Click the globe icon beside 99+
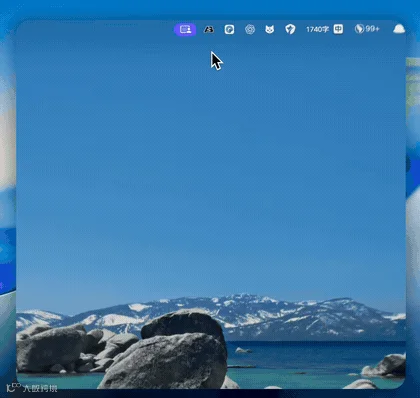This screenshot has height=398, width=420. pos(359,29)
